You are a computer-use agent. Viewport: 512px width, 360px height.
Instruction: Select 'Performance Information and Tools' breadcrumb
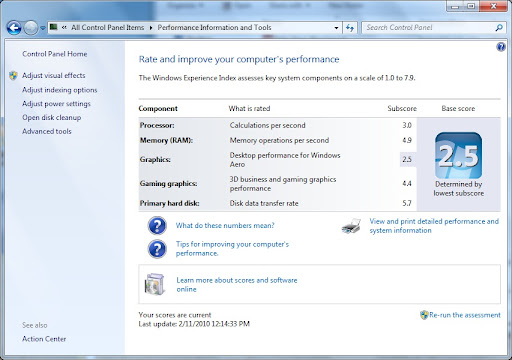point(214,27)
